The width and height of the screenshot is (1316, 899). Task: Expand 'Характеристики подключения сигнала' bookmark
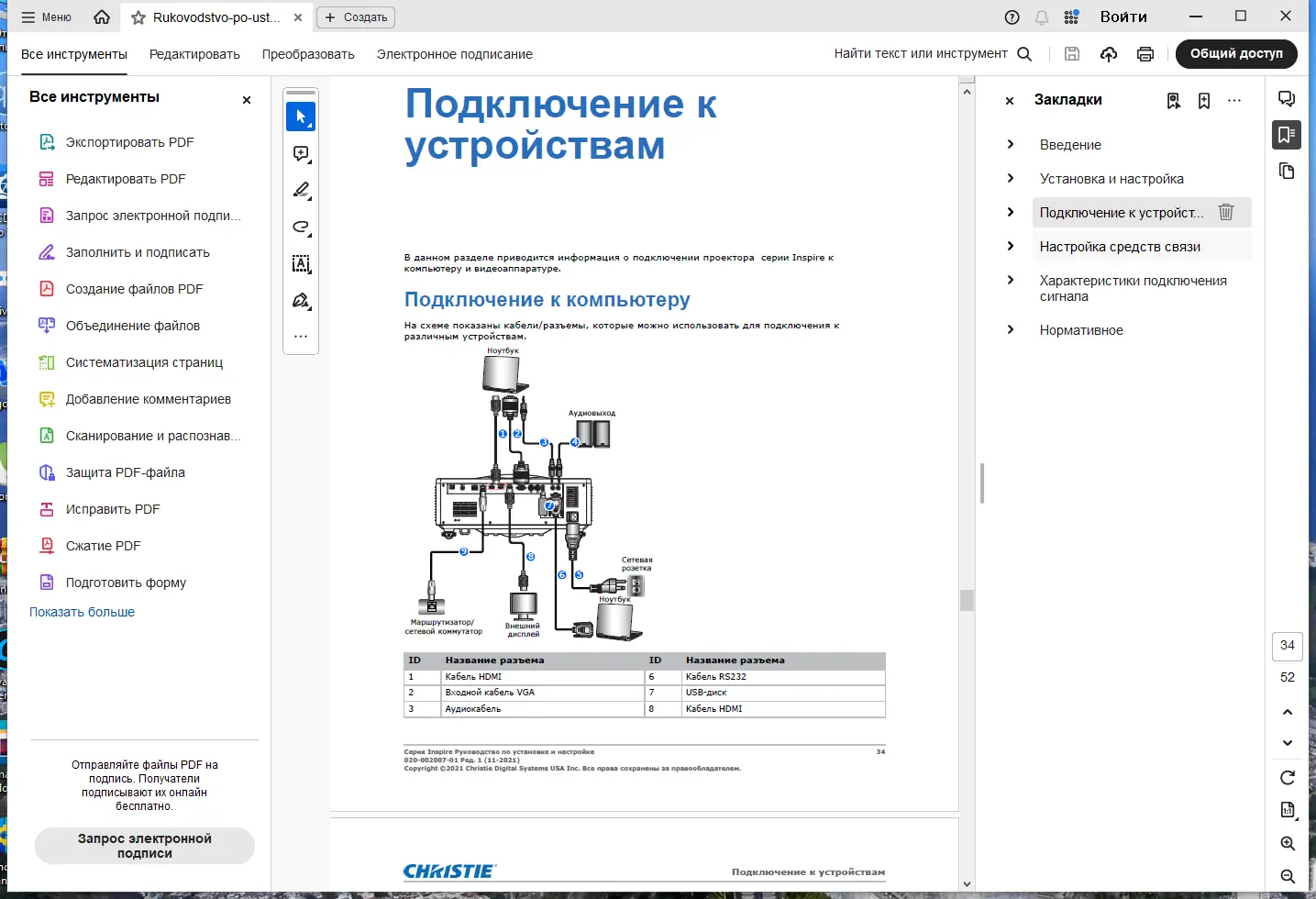1011,280
